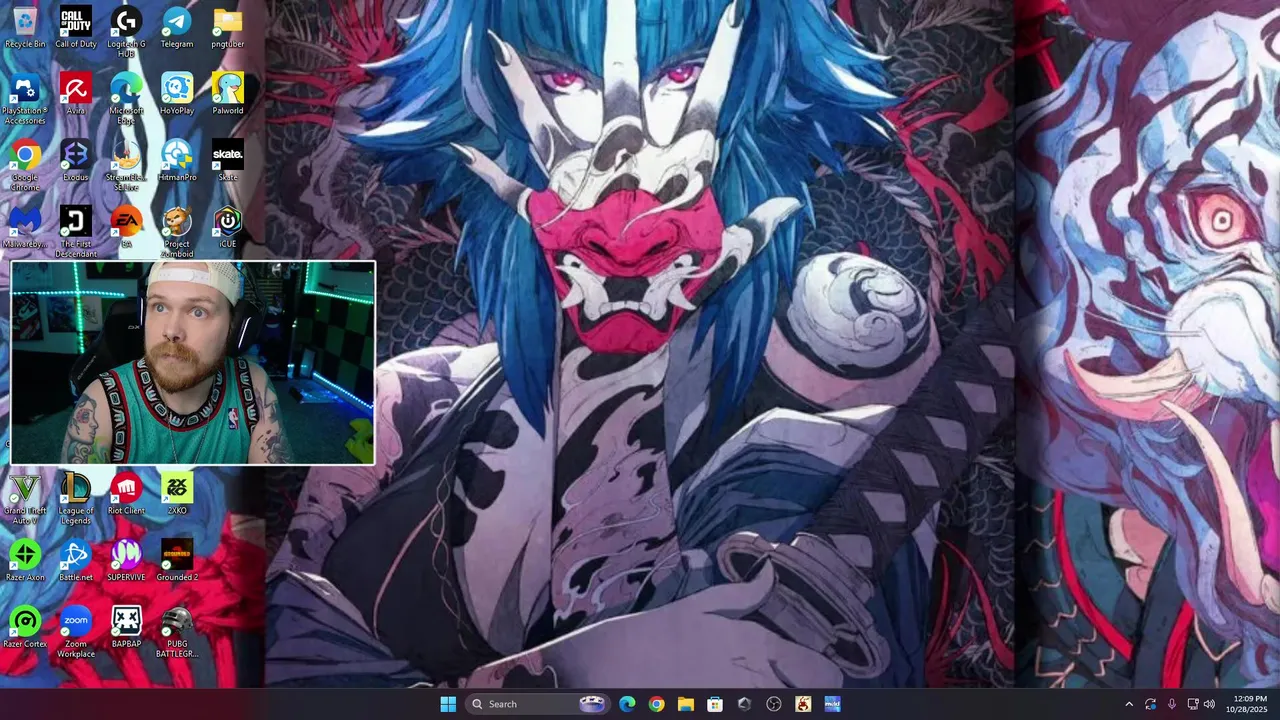Select the Razer Cortex shortcut
Screen dimensions: 1280x720
(x=25, y=628)
